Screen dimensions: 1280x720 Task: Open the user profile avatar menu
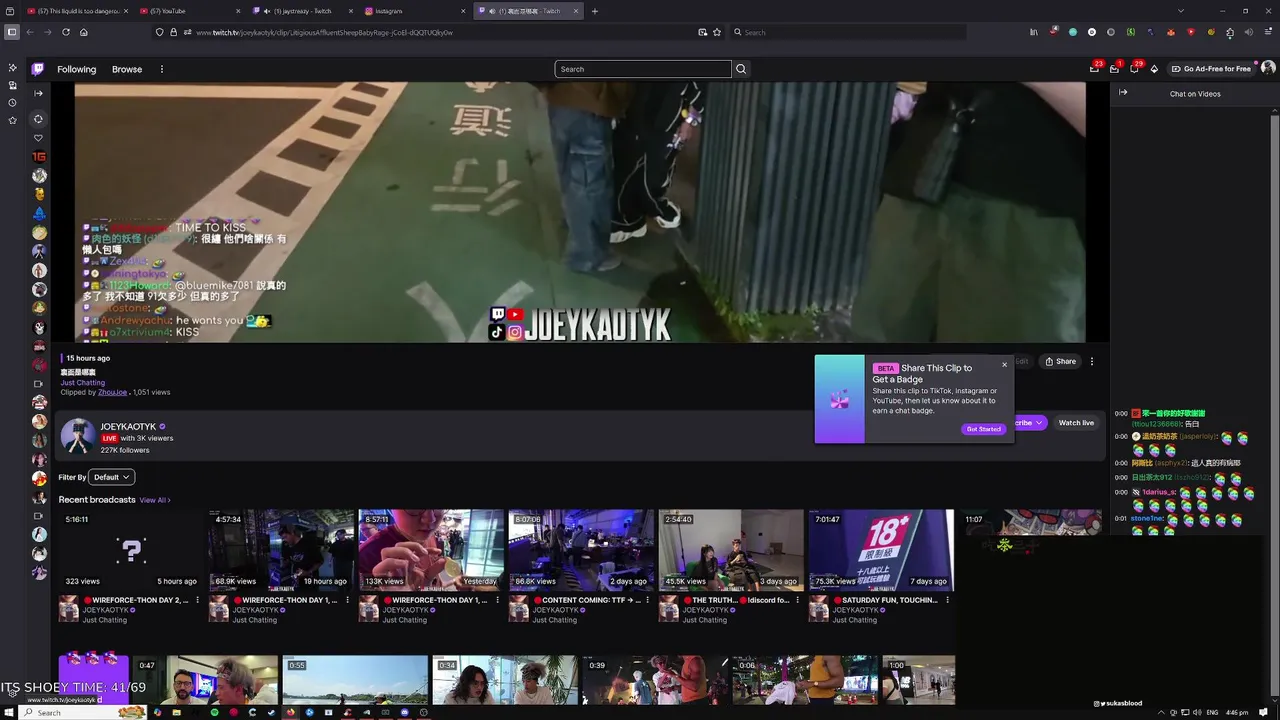1268,68
